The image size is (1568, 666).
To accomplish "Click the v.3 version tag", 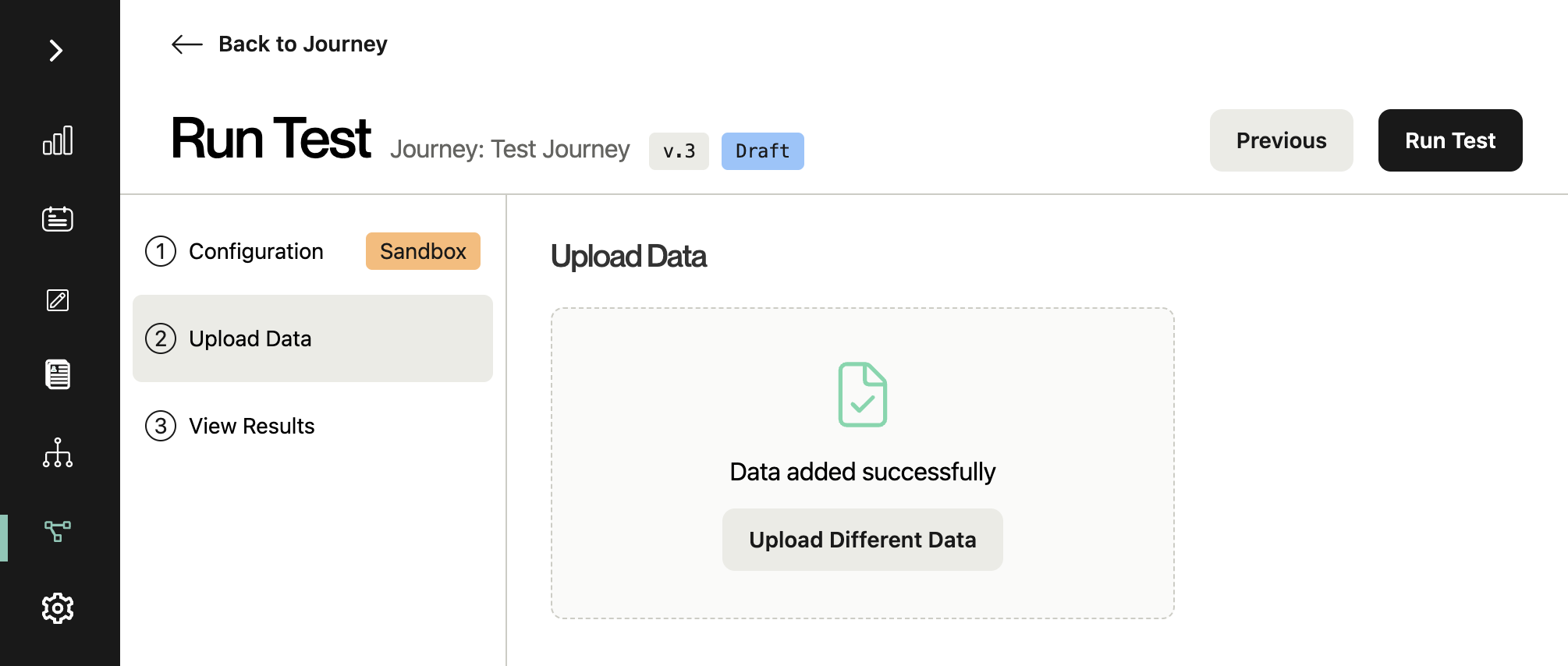I will pos(679,151).
